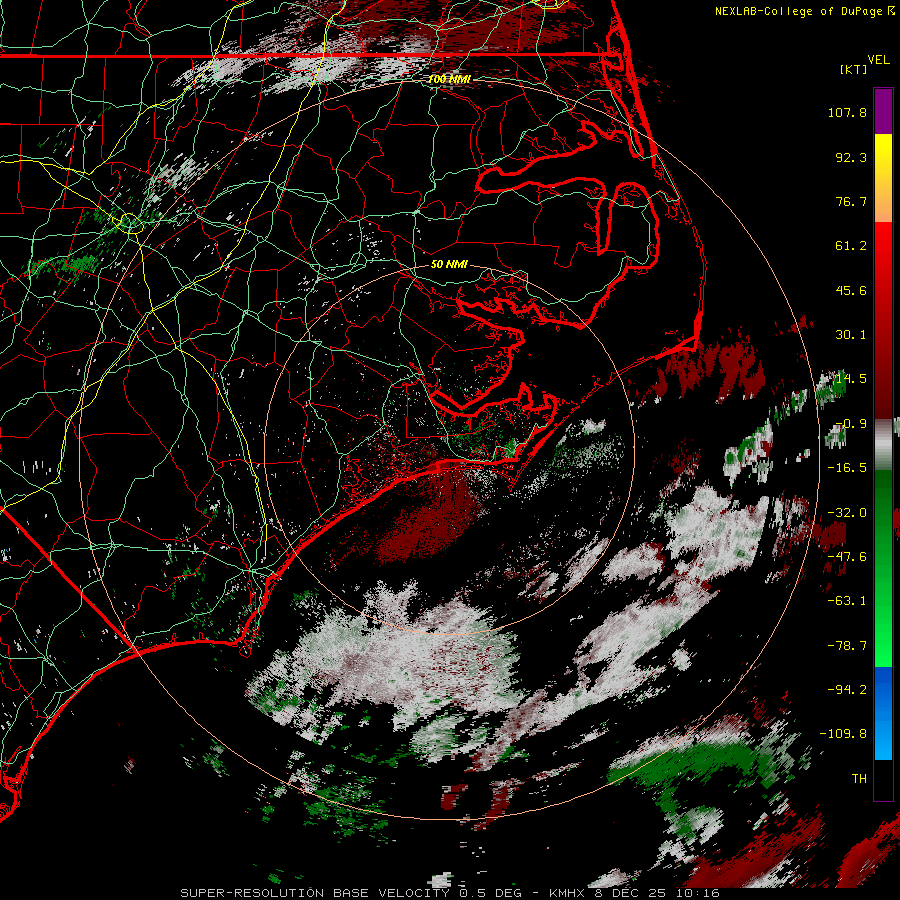Image resolution: width=900 pixels, height=900 pixels.
Task: Pick the purple segment of the color bar
Action: 883,111
